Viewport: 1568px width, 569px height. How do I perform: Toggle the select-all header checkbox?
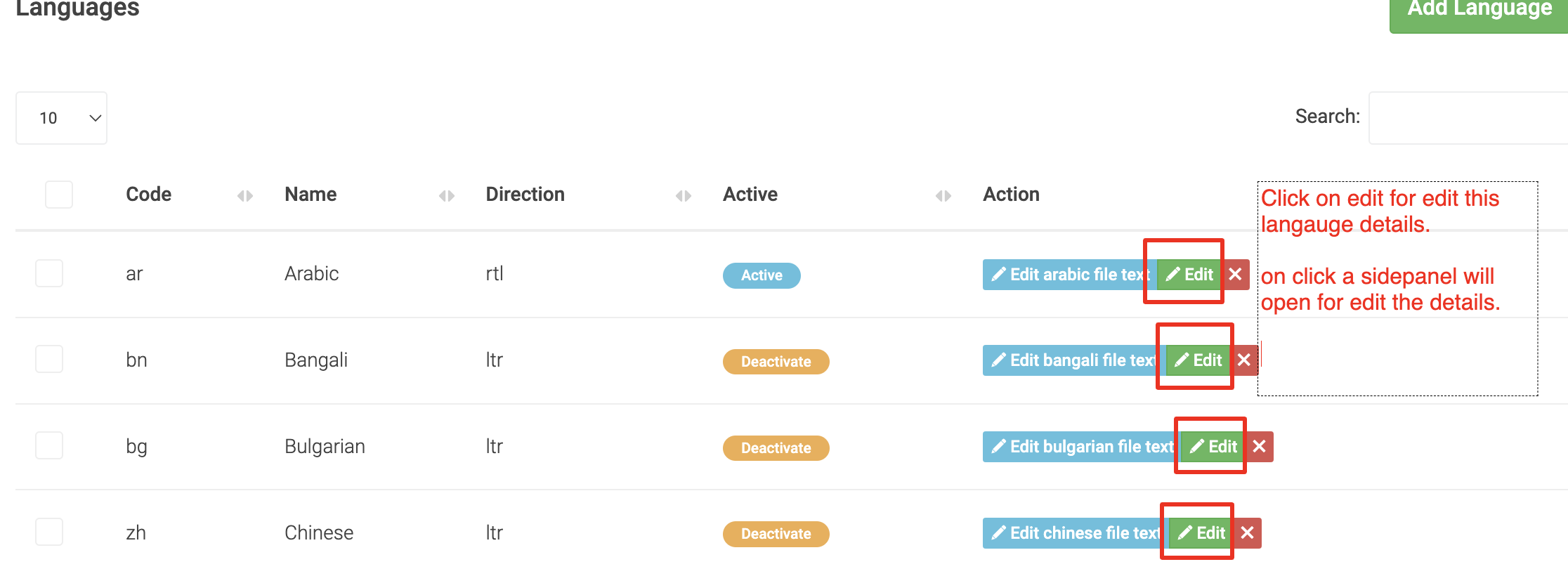coord(59,195)
